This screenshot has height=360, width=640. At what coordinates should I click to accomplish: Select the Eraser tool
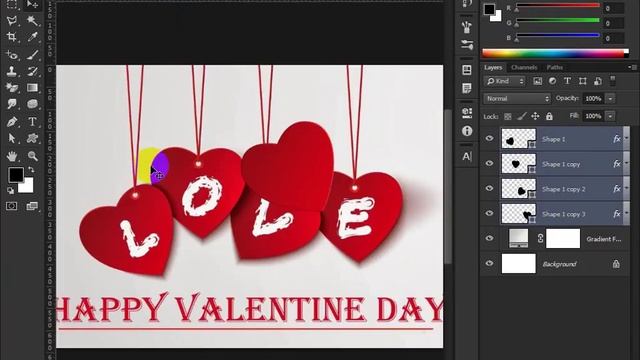click(12, 88)
